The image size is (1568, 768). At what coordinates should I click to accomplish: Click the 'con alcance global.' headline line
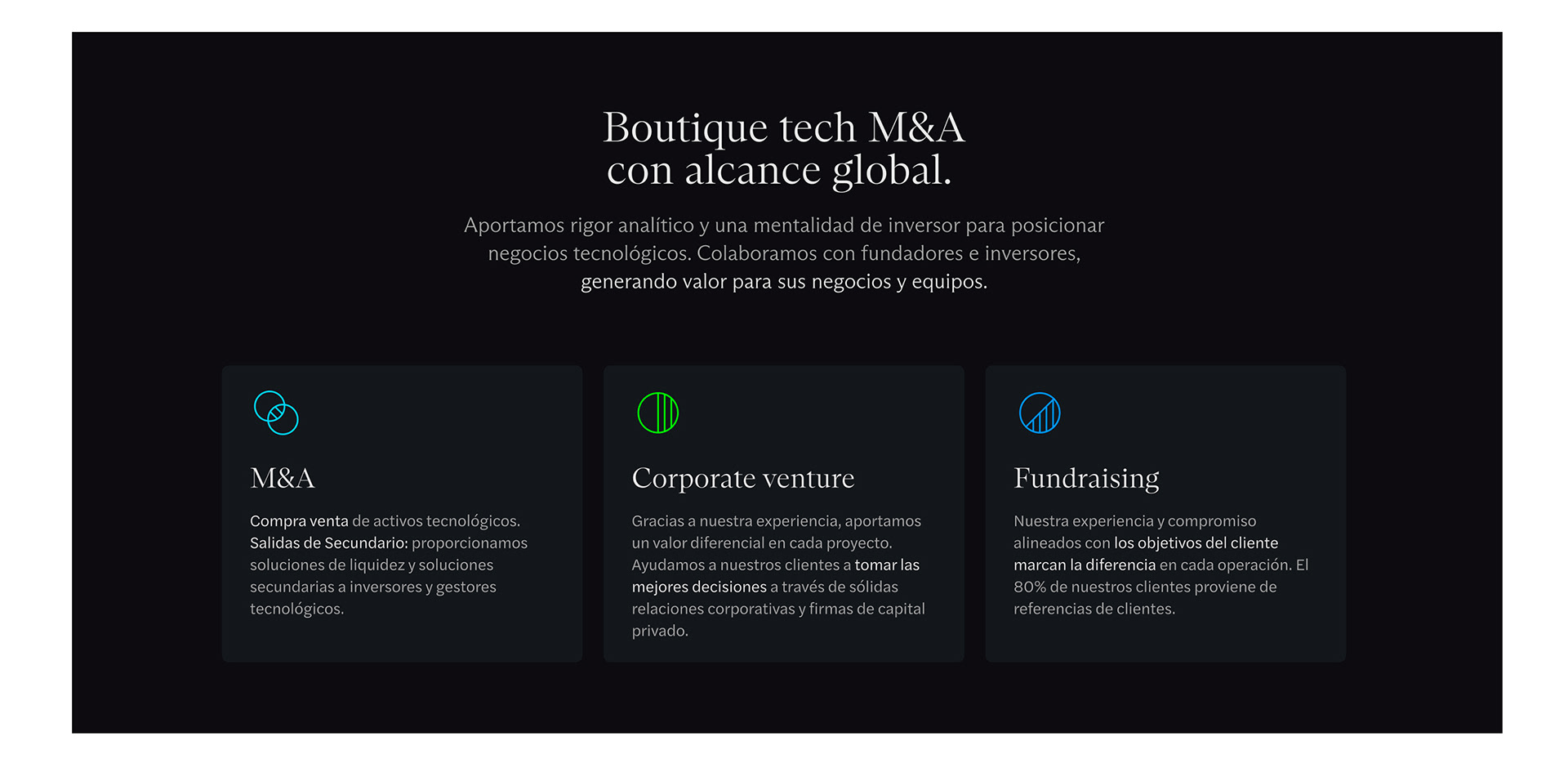pos(779,171)
